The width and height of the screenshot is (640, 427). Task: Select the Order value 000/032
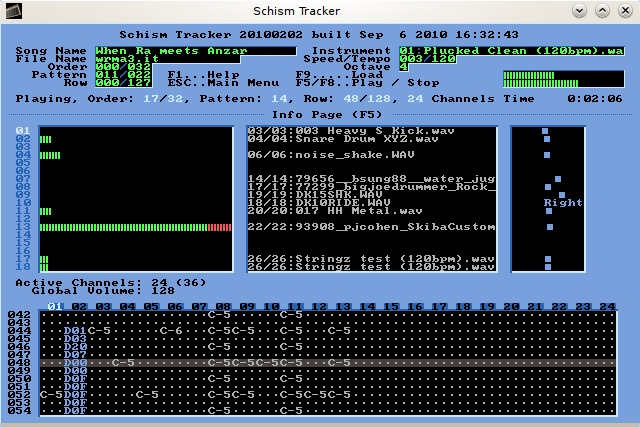pyautogui.click(x=124, y=67)
